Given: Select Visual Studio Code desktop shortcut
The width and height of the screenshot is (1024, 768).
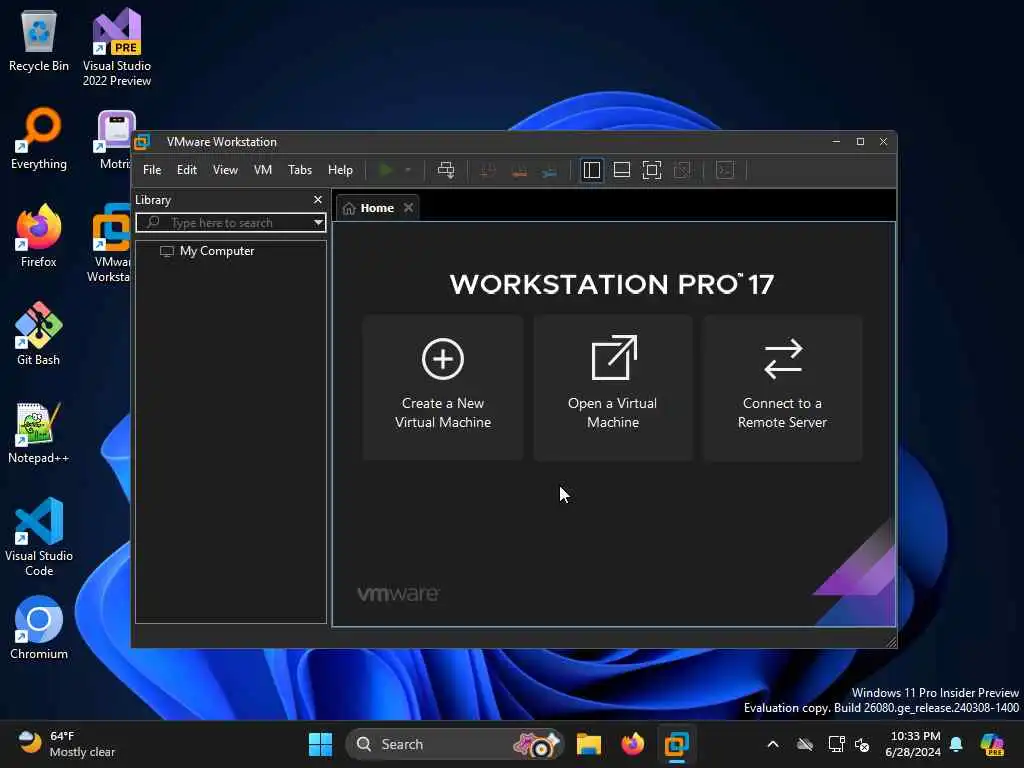Looking at the screenshot, I should tap(39, 537).
